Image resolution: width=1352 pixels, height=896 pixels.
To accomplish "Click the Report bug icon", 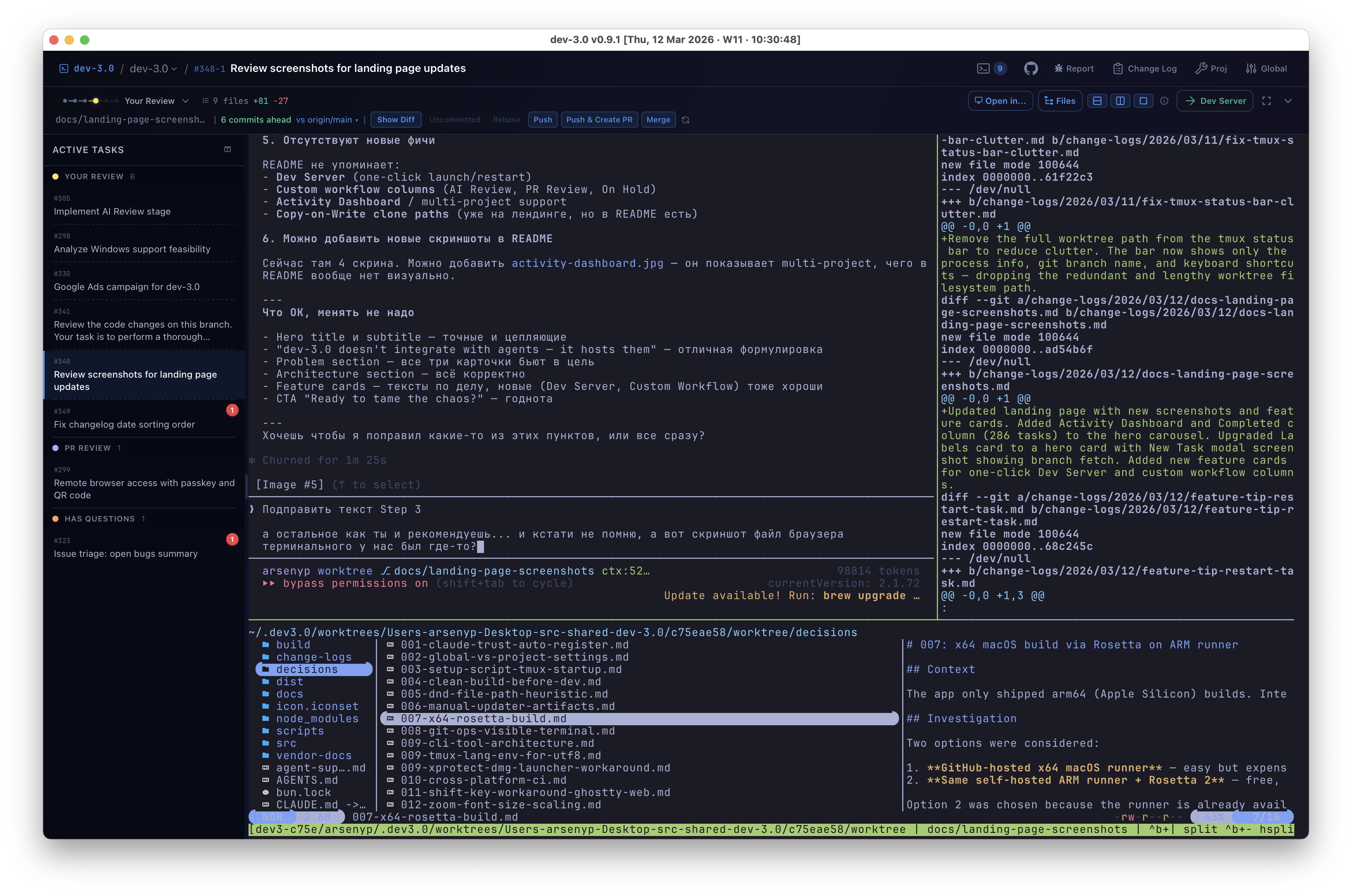I will point(1073,68).
